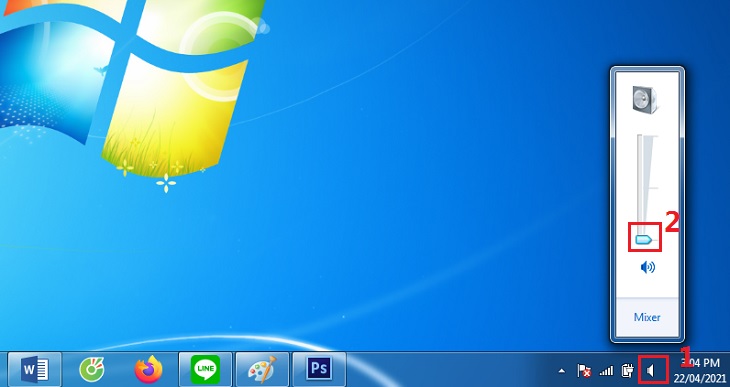Launch Paint from the taskbar
This screenshot has width=730, height=387.
(263, 370)
